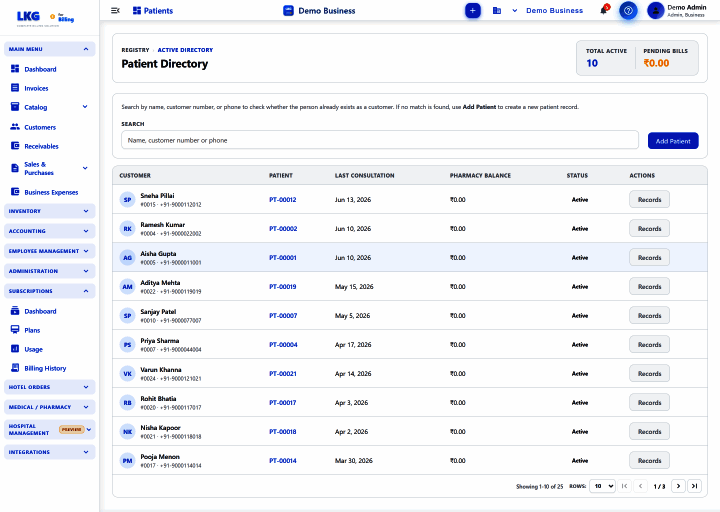Click the Last Consultation column header

[364, 175]
